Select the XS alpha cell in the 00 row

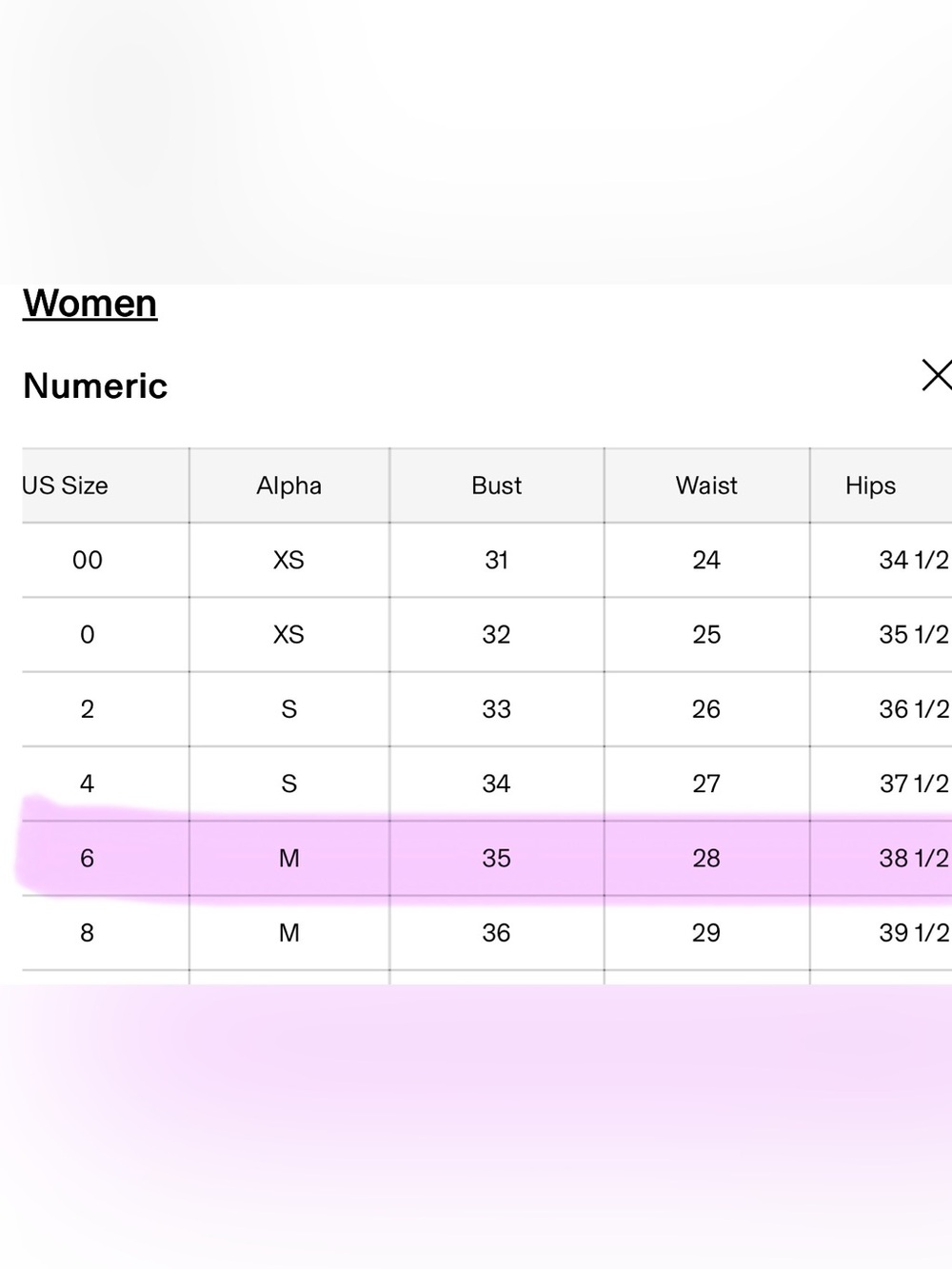tap(289, 560)
